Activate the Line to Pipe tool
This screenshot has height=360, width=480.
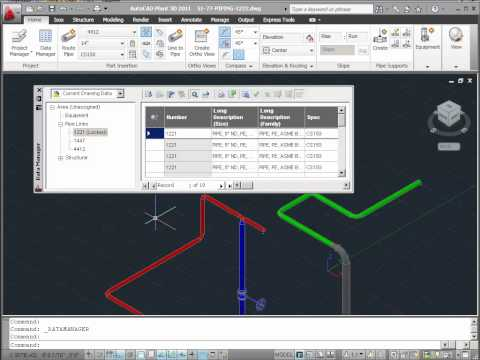(x=175, y=43)
